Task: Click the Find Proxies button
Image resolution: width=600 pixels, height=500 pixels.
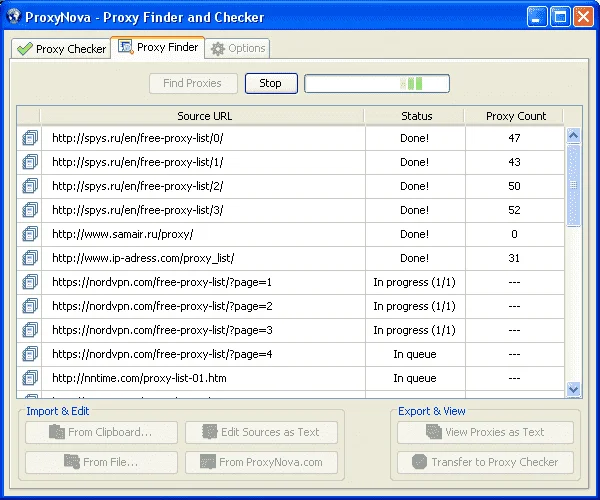Action: click(193, 83)
